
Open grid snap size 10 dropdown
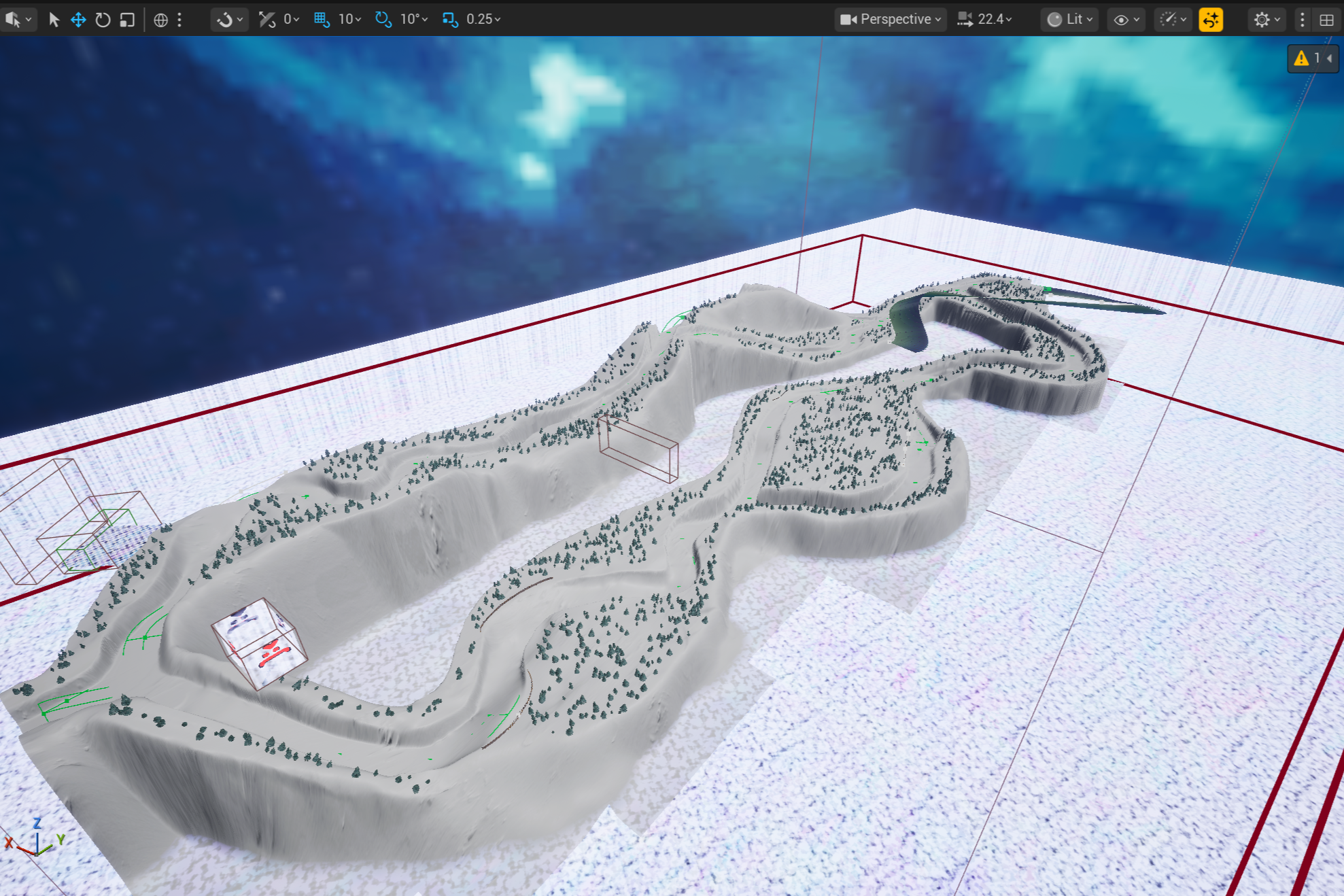tap(351, 19)
